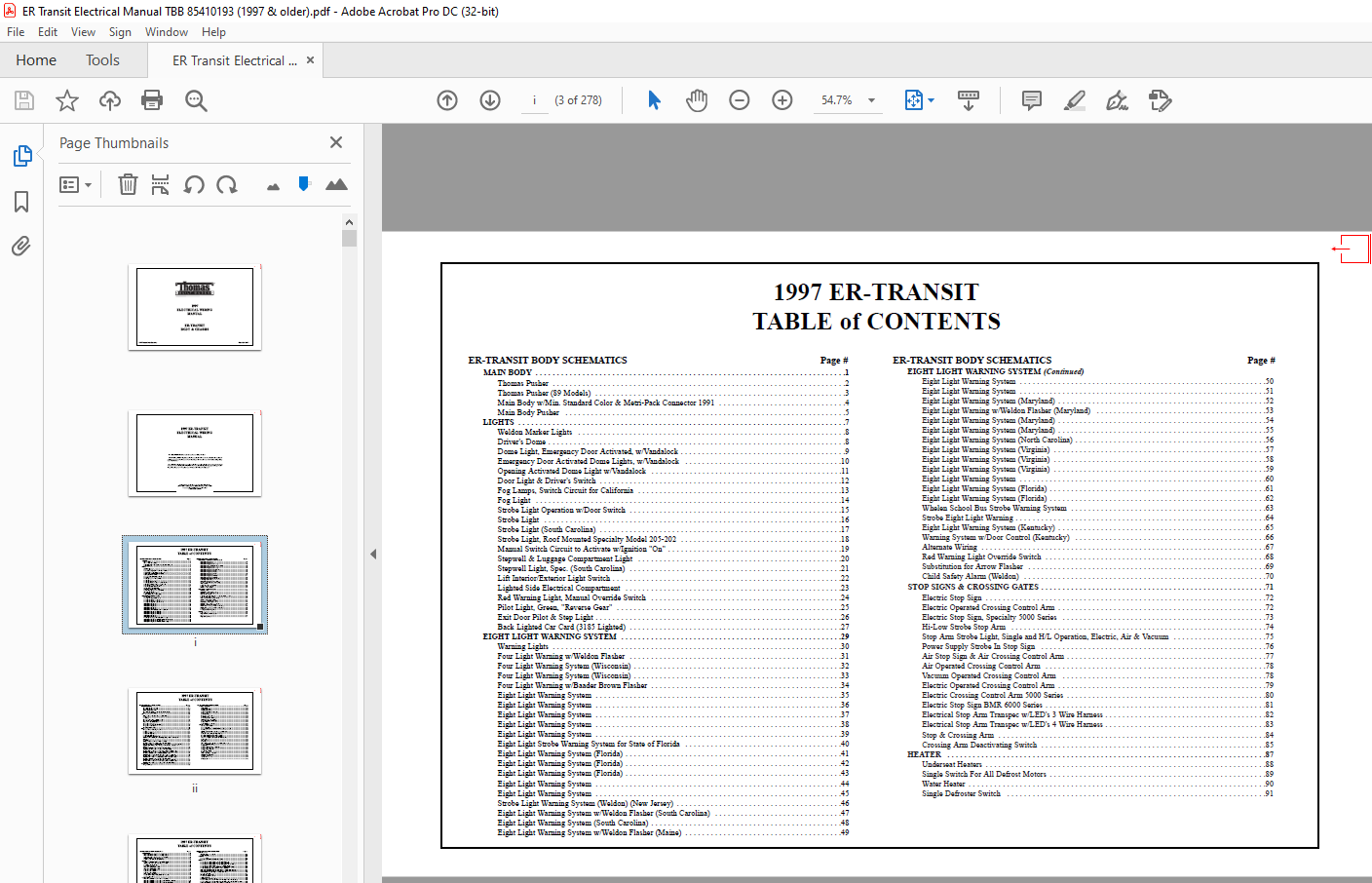Open the Sign menu
This screenshot has height=883, width=1372.
tap(120, 32)
